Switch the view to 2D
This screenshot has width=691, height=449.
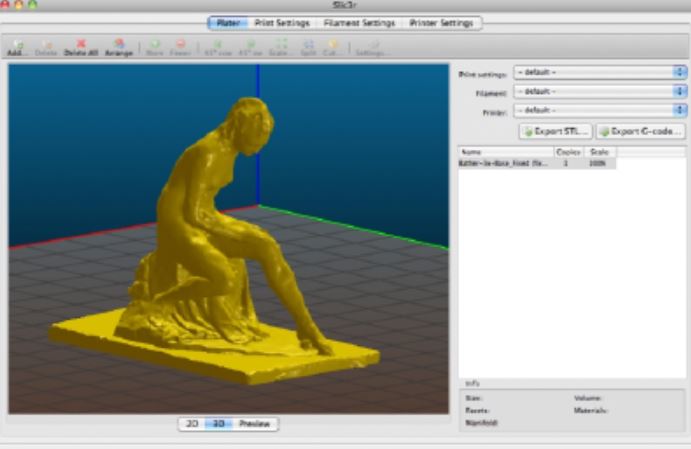click(x=192, y=424)
